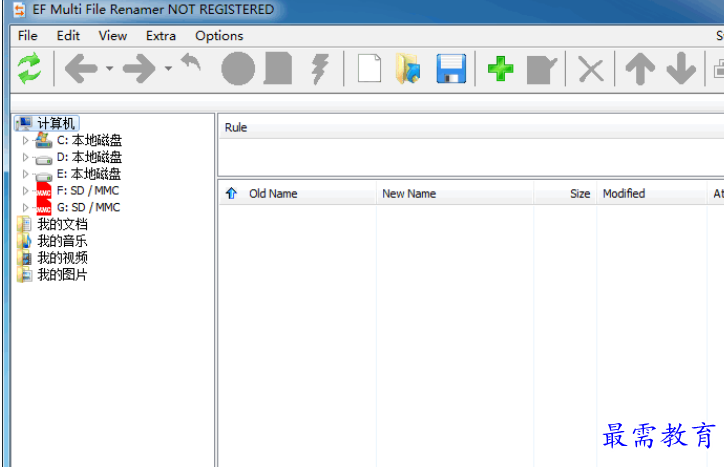Select D: 本地磁盘 in the tree
The height and width of the screenshot is (467, 724).
(90, 157)
